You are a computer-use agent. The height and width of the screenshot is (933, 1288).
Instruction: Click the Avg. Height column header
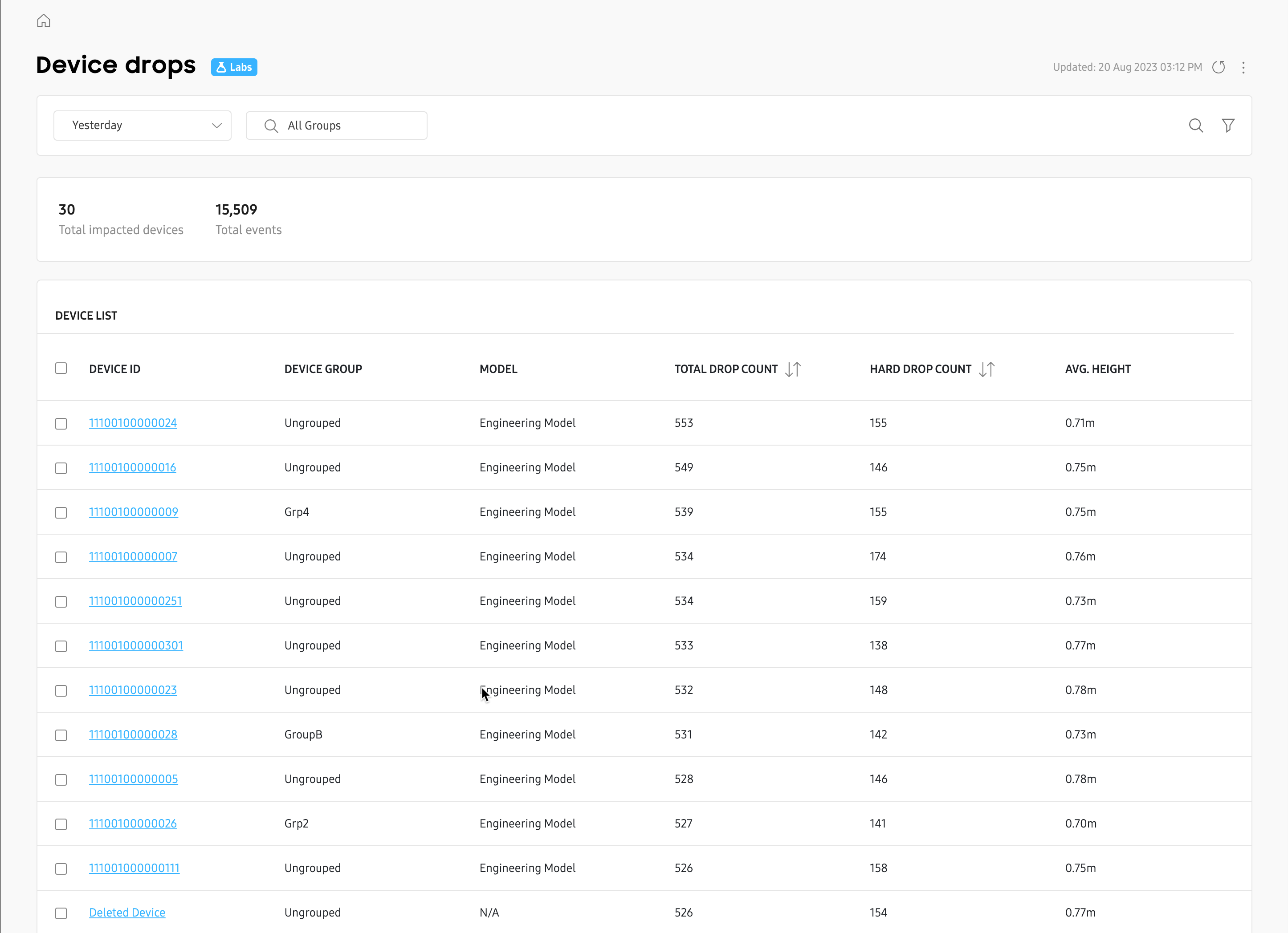(1098, 369)
